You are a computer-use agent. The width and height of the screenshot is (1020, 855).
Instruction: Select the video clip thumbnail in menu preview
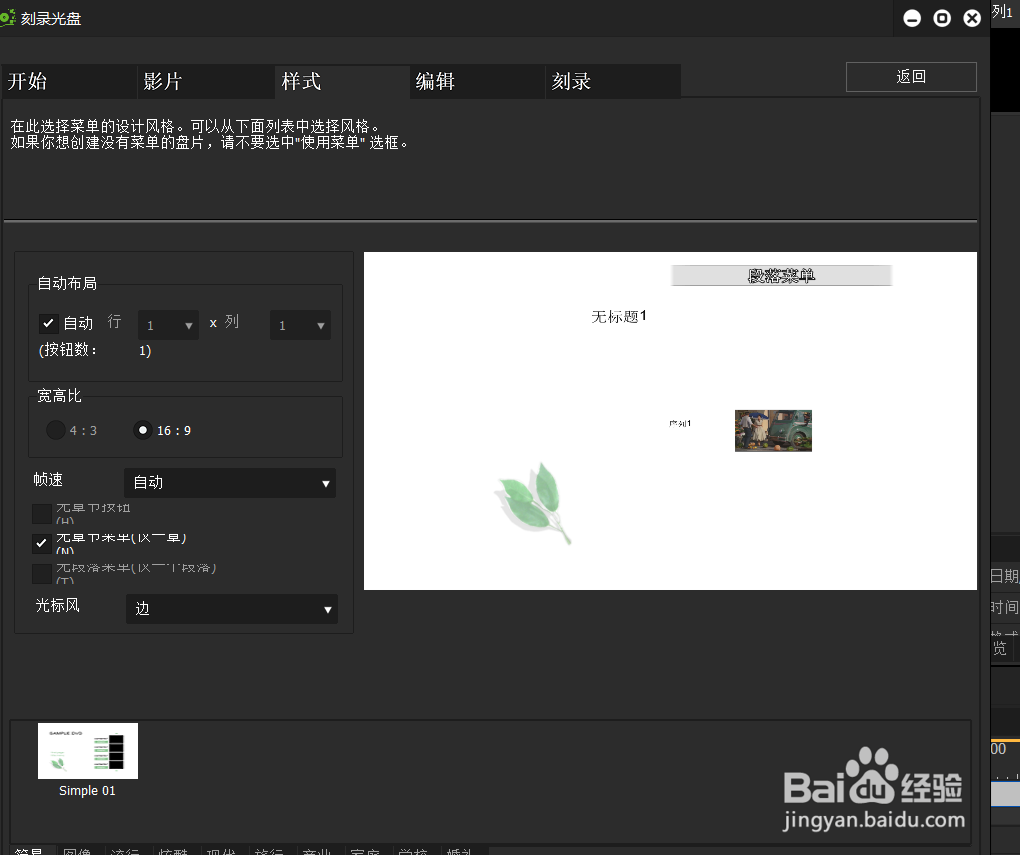773,430
